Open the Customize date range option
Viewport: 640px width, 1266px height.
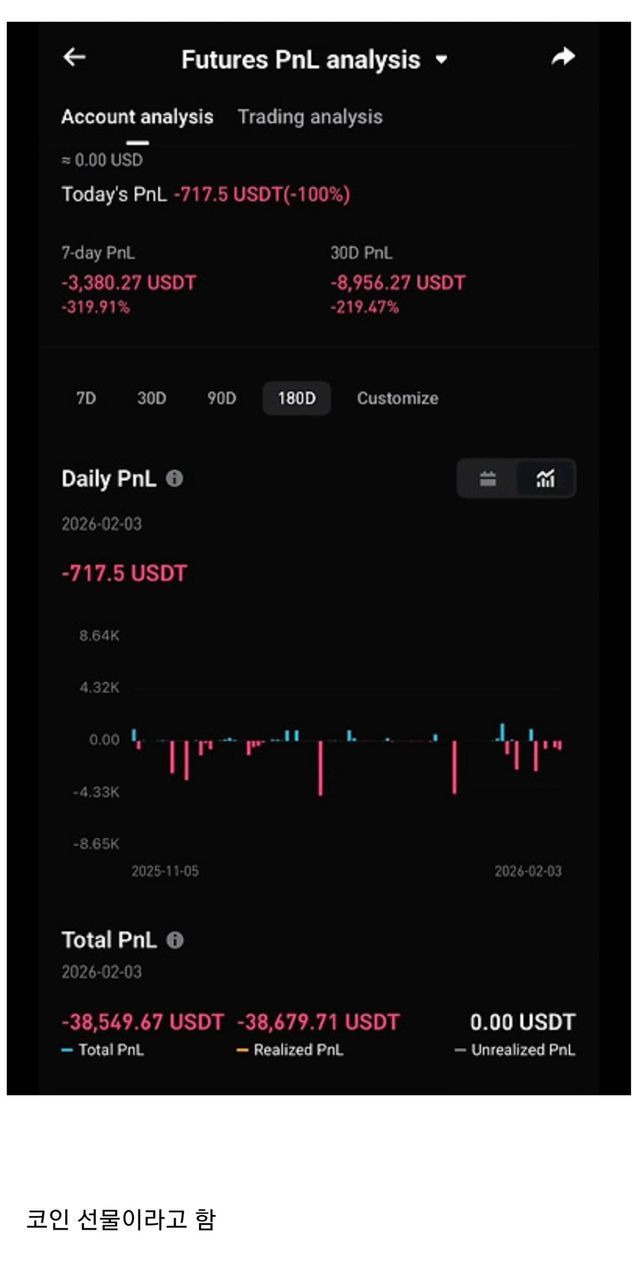[x=397, y=398]
